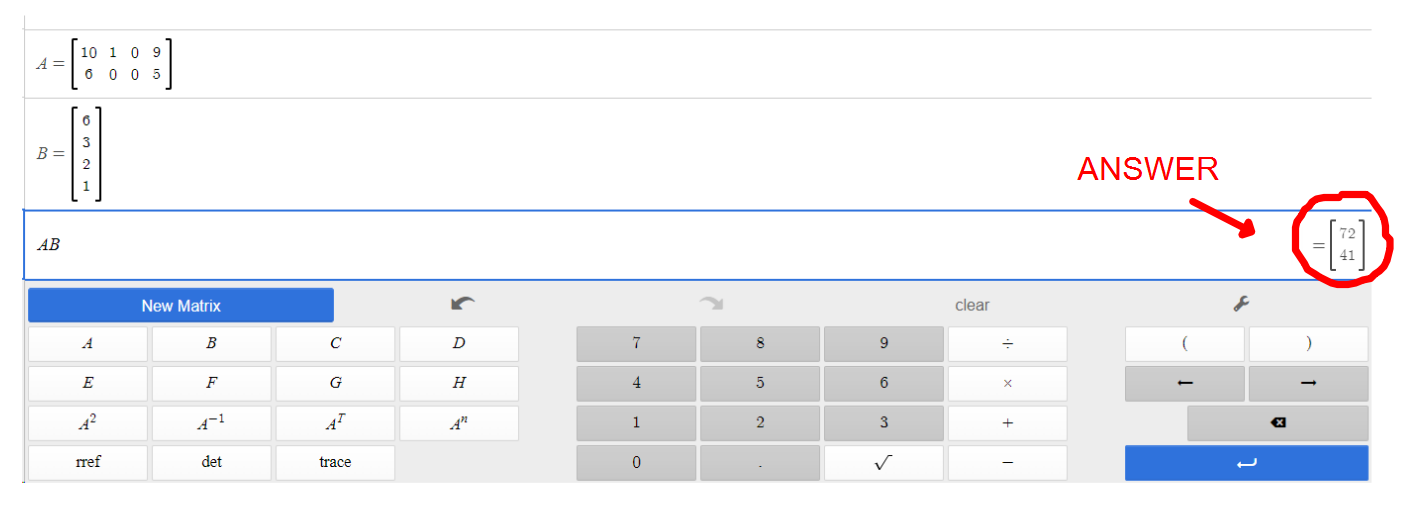The width and height of the screenshot is (1405, 505).
Task: Move cursor with left arrow key
Action: click(x=1185, y=383)
